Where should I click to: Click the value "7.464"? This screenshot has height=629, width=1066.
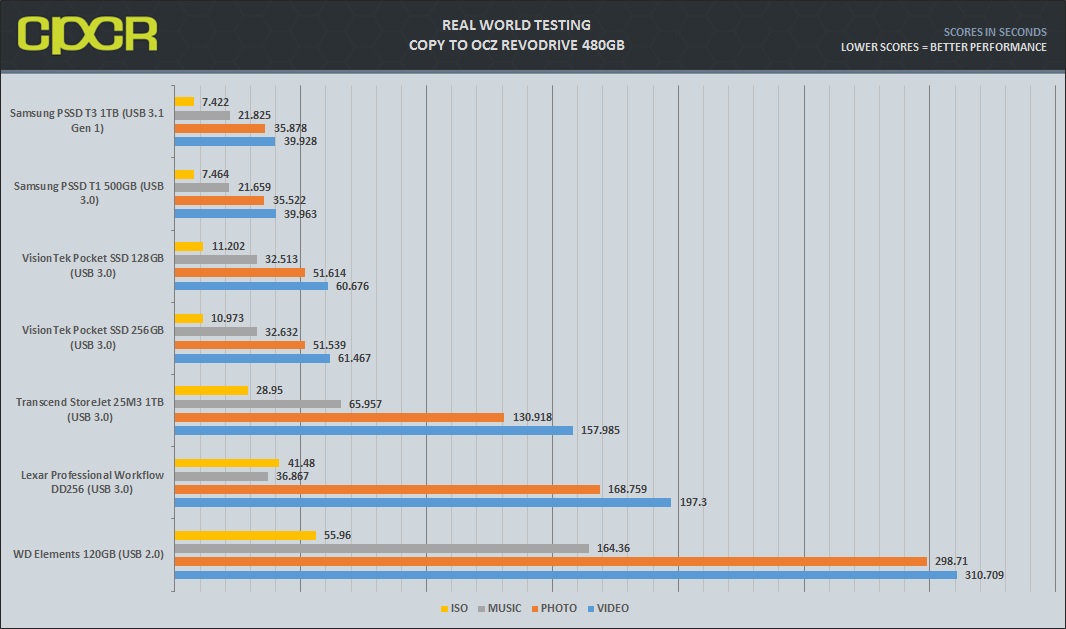pyautogui.click(x=216, y=174)
